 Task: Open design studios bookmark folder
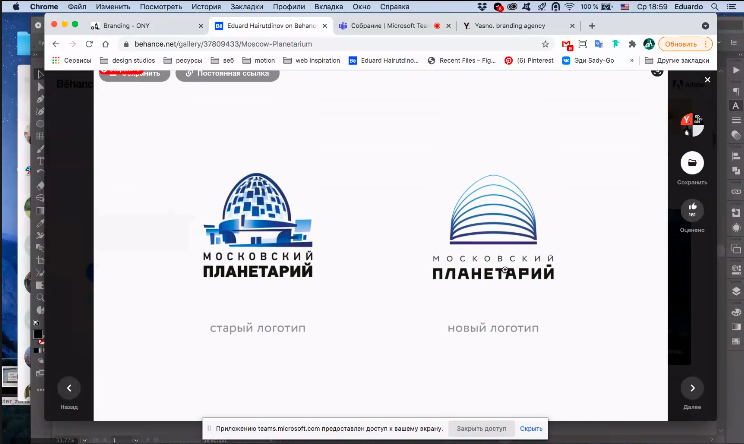click(x=128, y=61)
